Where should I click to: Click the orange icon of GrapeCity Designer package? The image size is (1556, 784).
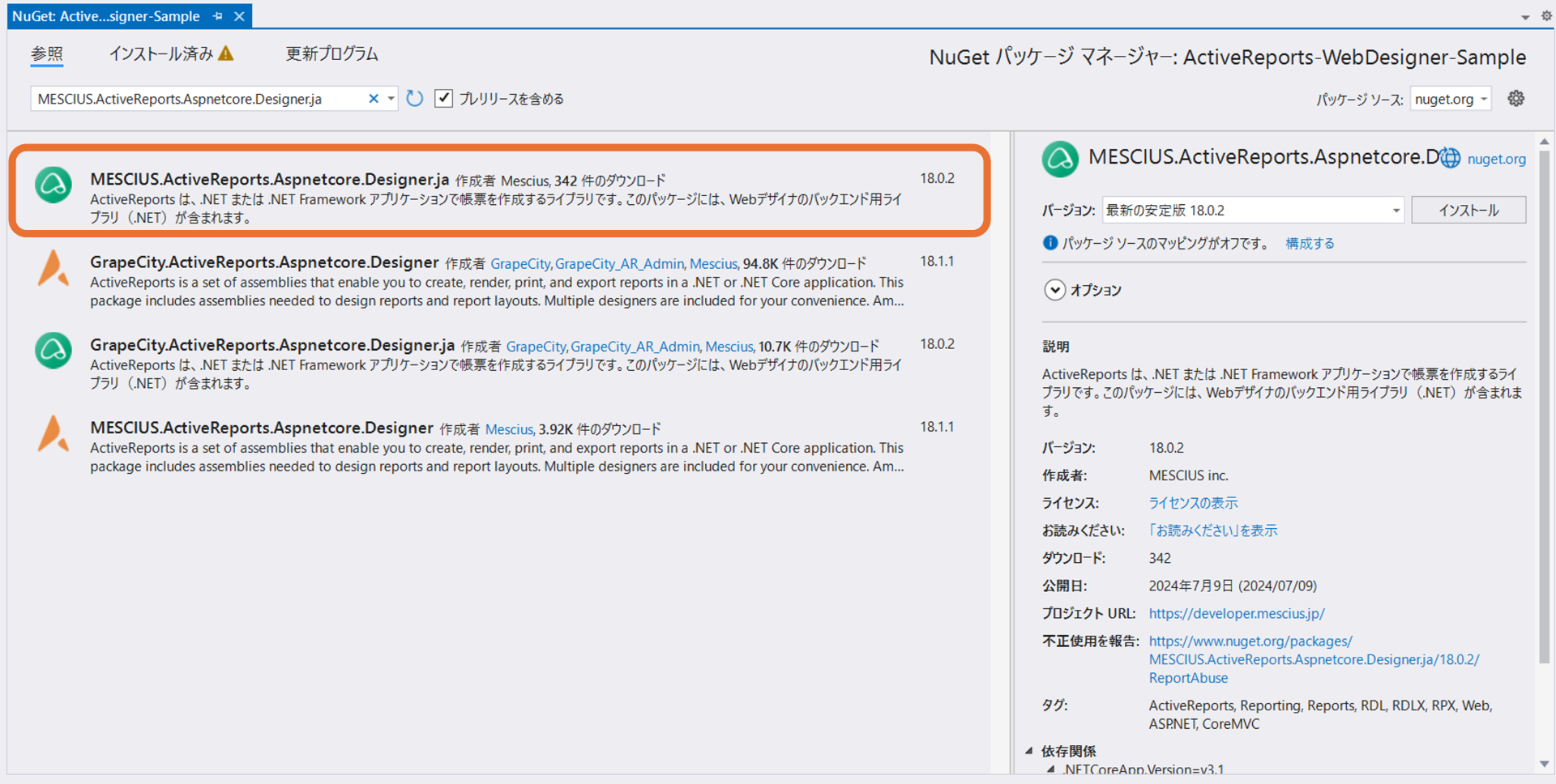[x=53, y=268]
